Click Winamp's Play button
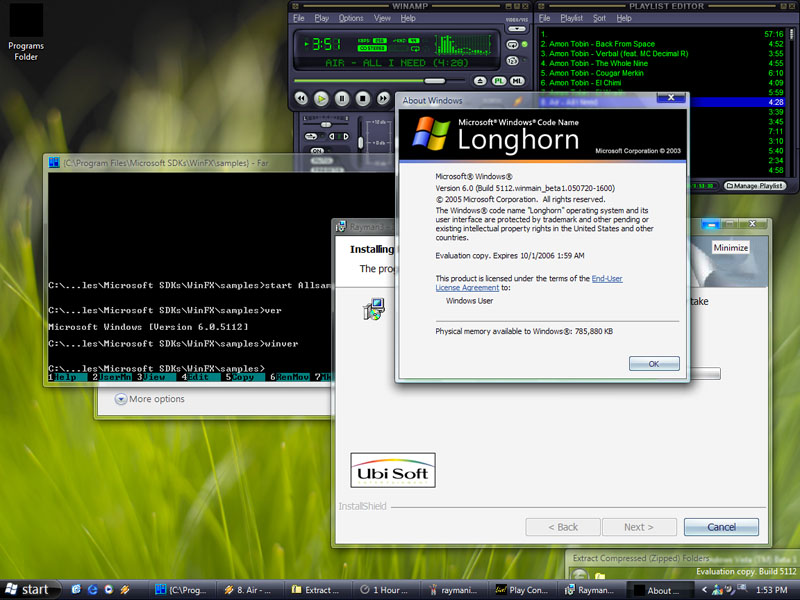Screen dimensions: 800x600 (321, 98)
